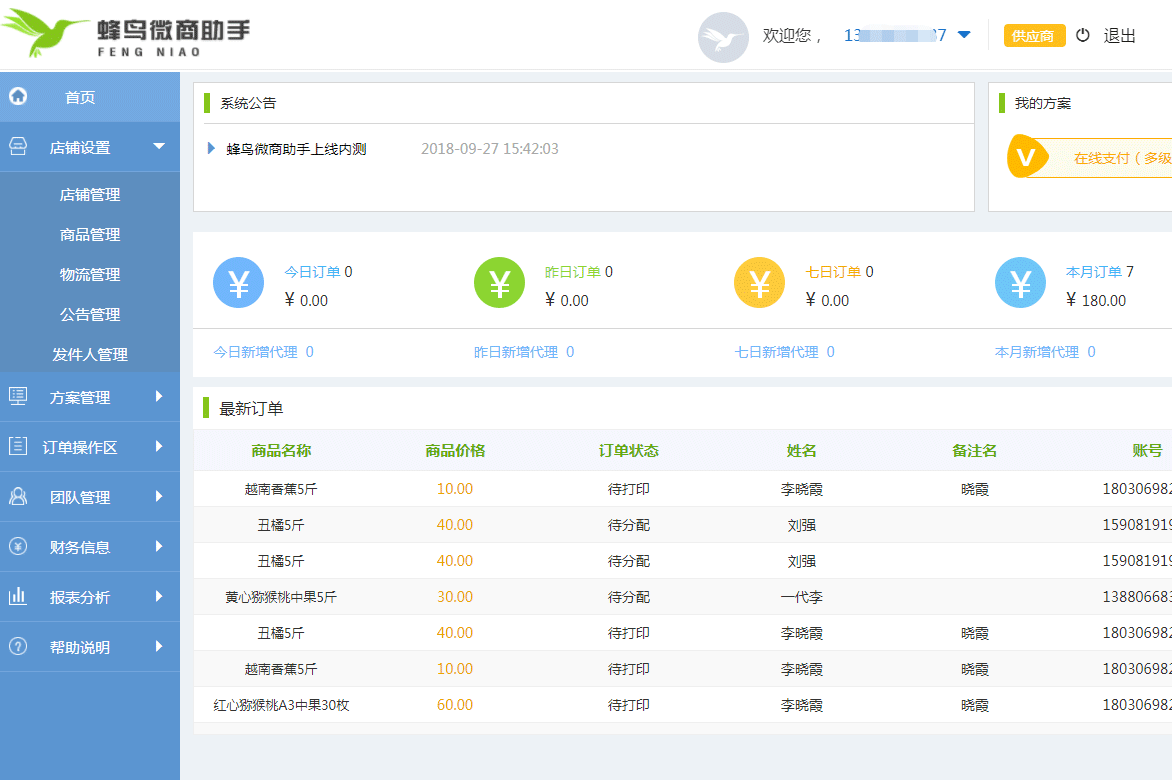This screenshot has height=780, width=1172.
Task: Expand the 团队管理 arrow
Action: (159, 496)
